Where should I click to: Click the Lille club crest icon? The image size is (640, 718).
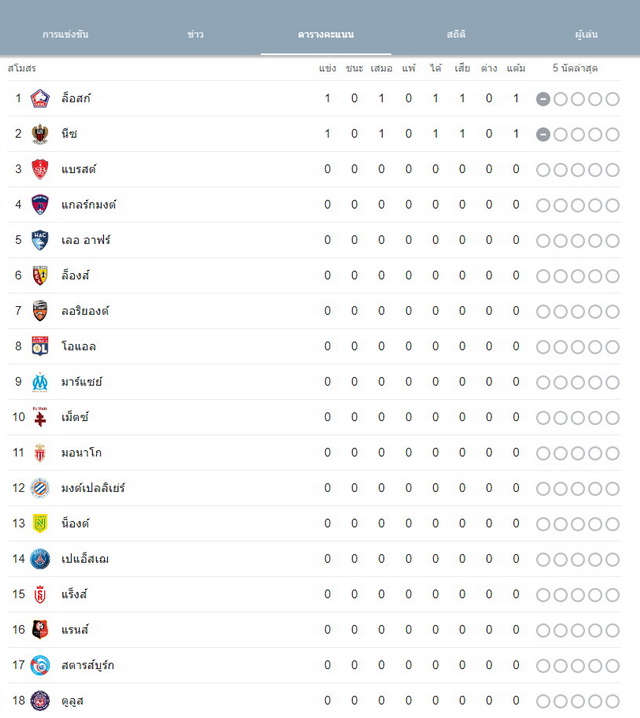(40, 98)
